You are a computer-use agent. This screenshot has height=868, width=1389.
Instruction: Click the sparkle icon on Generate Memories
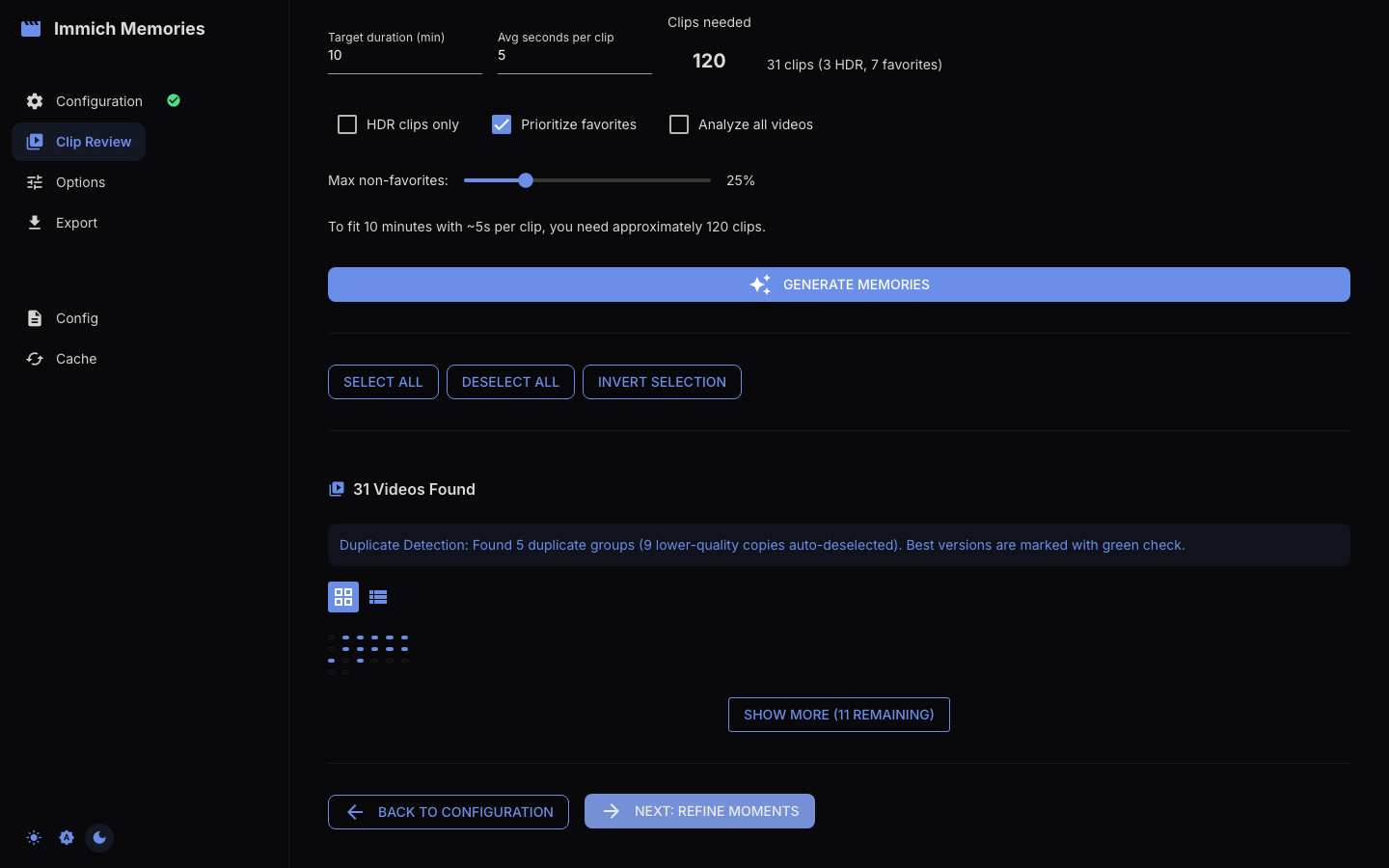(760, 285)
